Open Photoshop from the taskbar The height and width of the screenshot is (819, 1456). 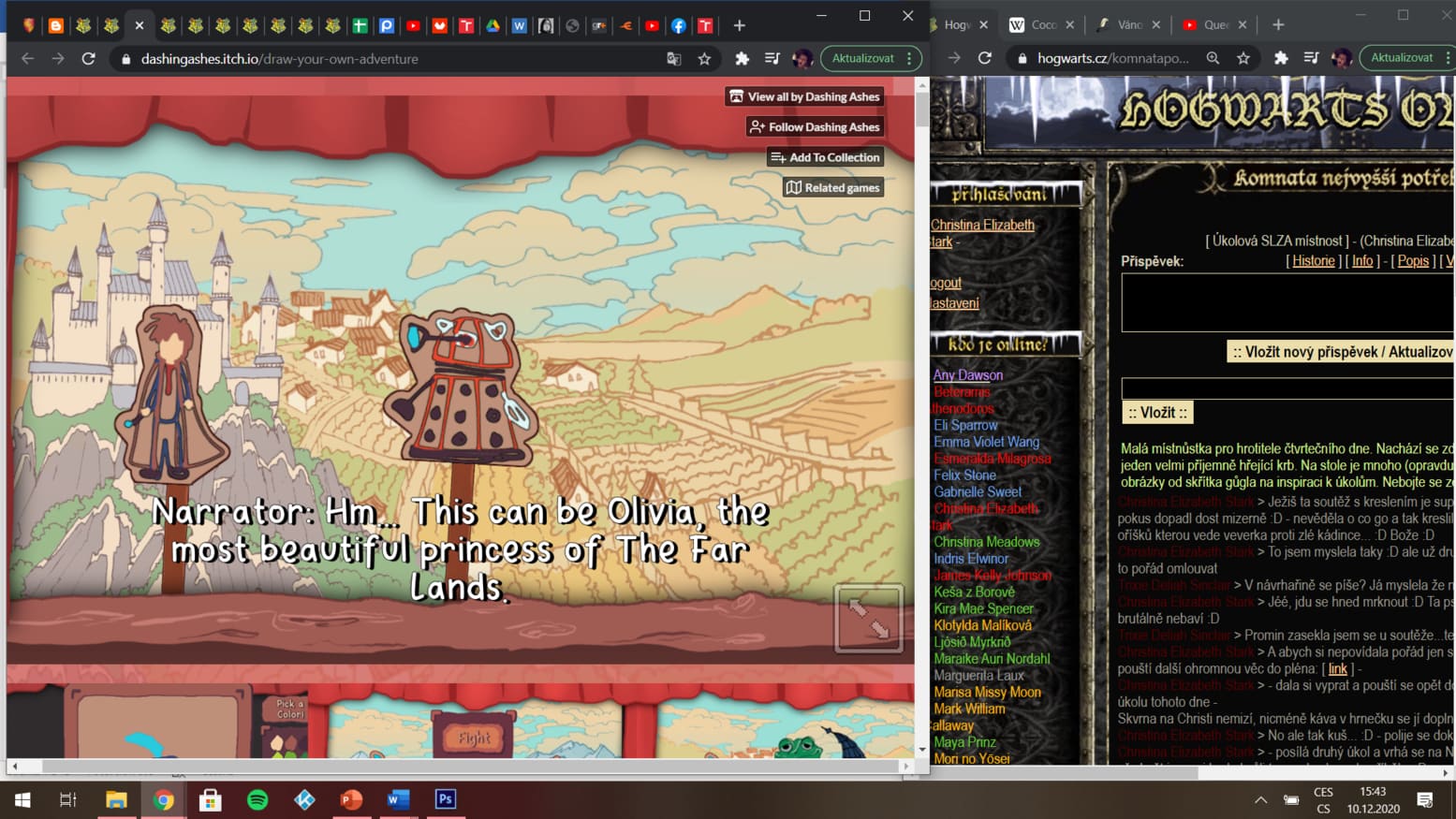[446, 799]
